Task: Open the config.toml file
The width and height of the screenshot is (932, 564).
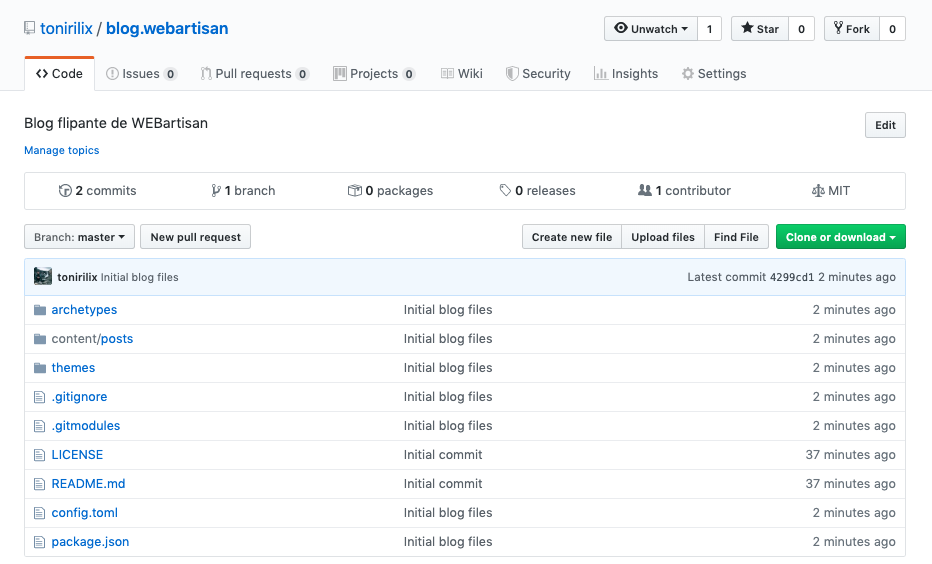Action: [x=84, y=513]
